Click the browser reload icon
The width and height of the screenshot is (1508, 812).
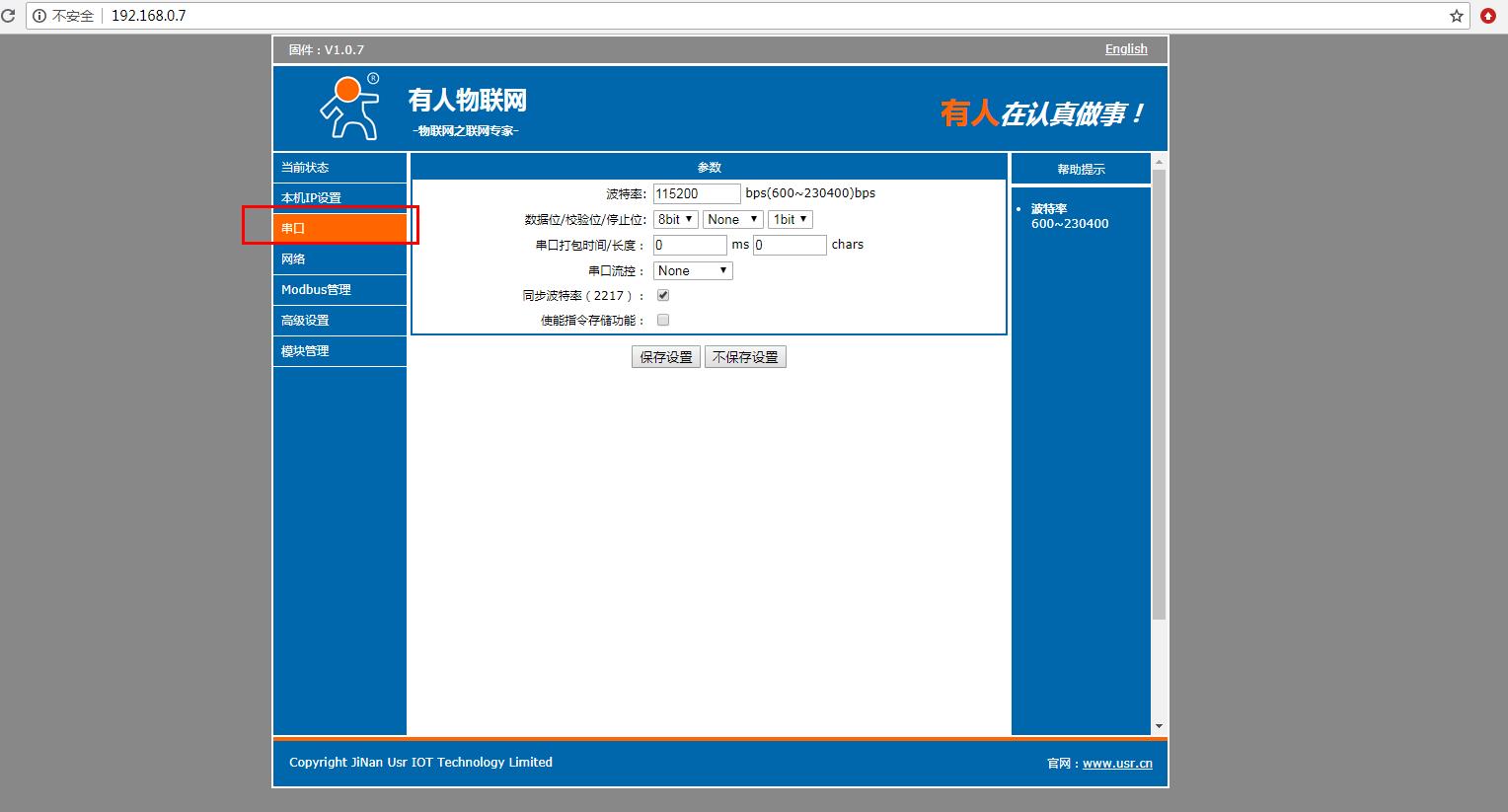pyautogui.click(x=8, y=16)
